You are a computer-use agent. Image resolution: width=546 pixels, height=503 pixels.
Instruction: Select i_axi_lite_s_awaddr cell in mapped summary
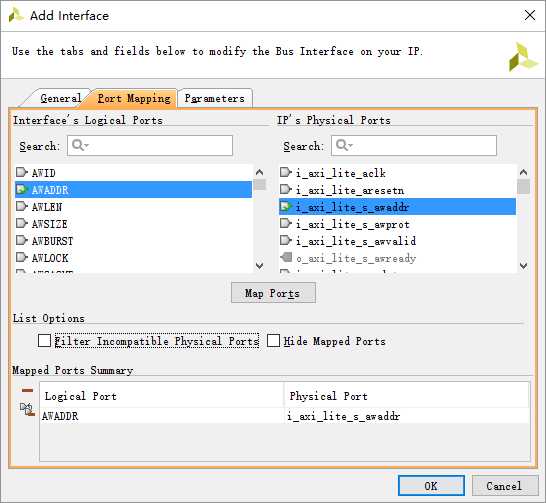click(407, 416)
